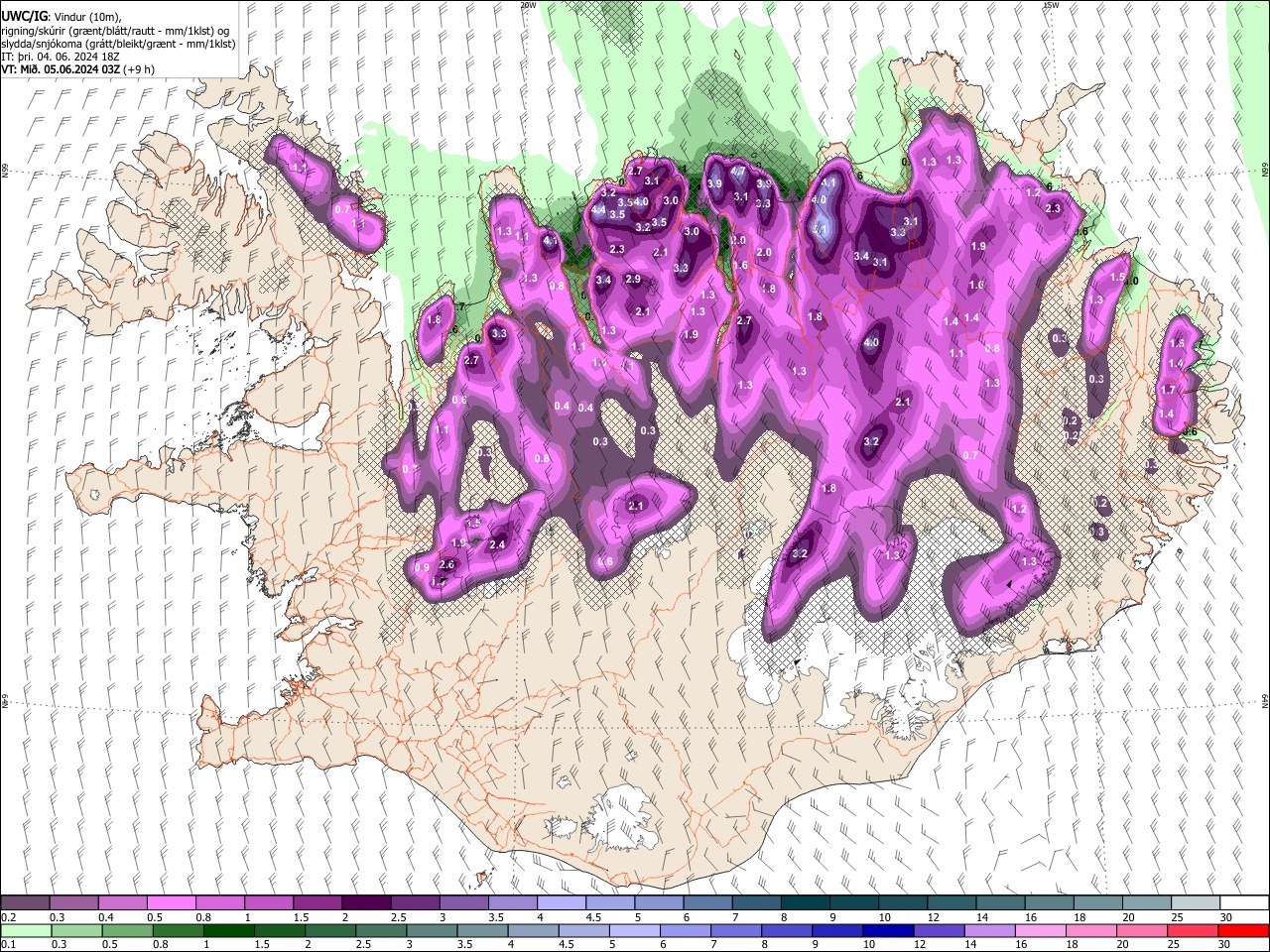This screenshot has width=1270, height=952.
Task: Pick the pale green 0.1–0.3 rain scale swatch
Action: [x=26, y=930]
